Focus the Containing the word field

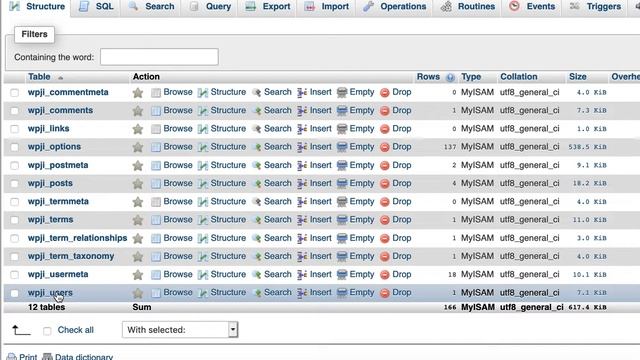[159, 57]
